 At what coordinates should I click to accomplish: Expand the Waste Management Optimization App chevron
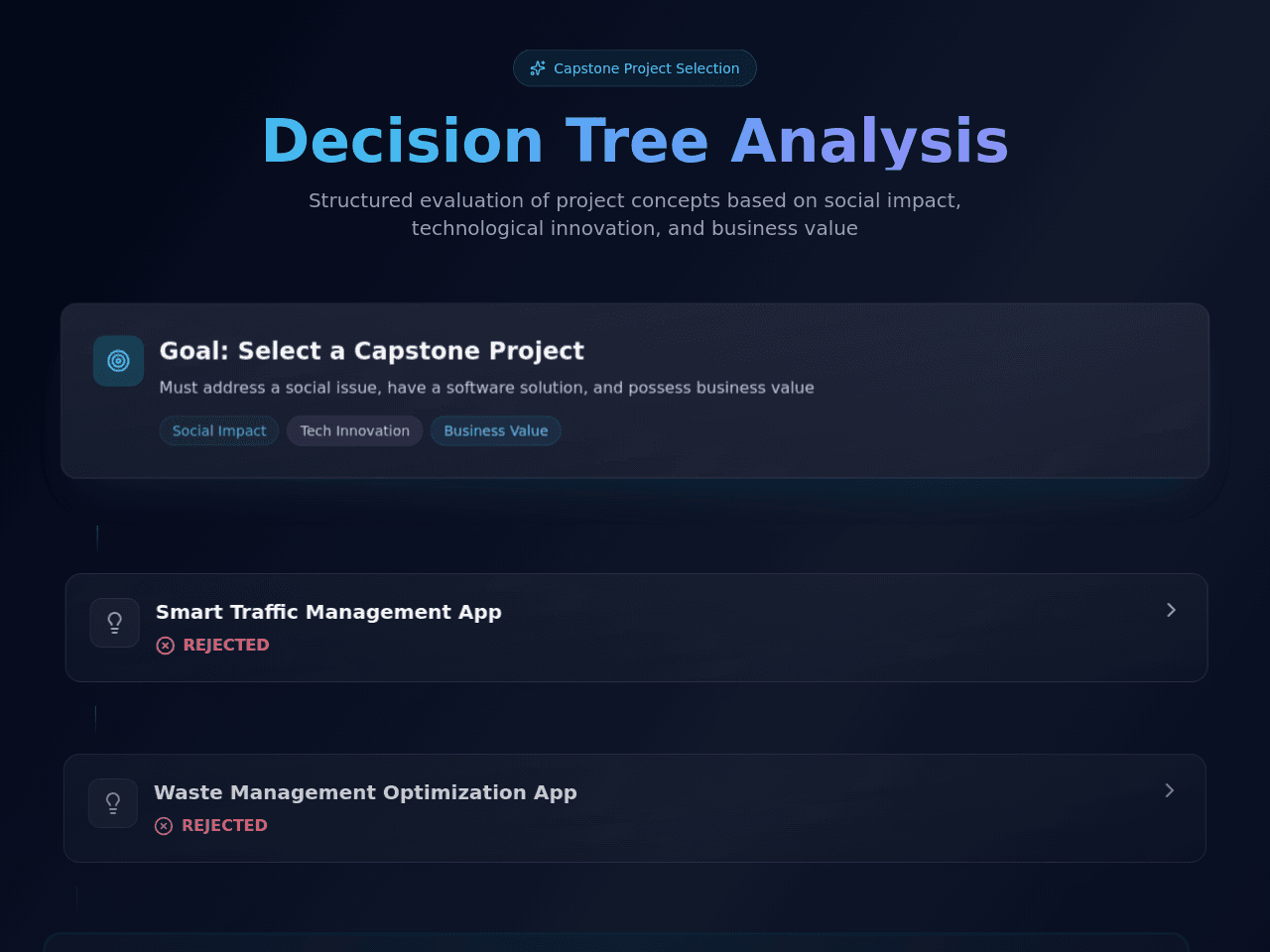(1169, 790)
